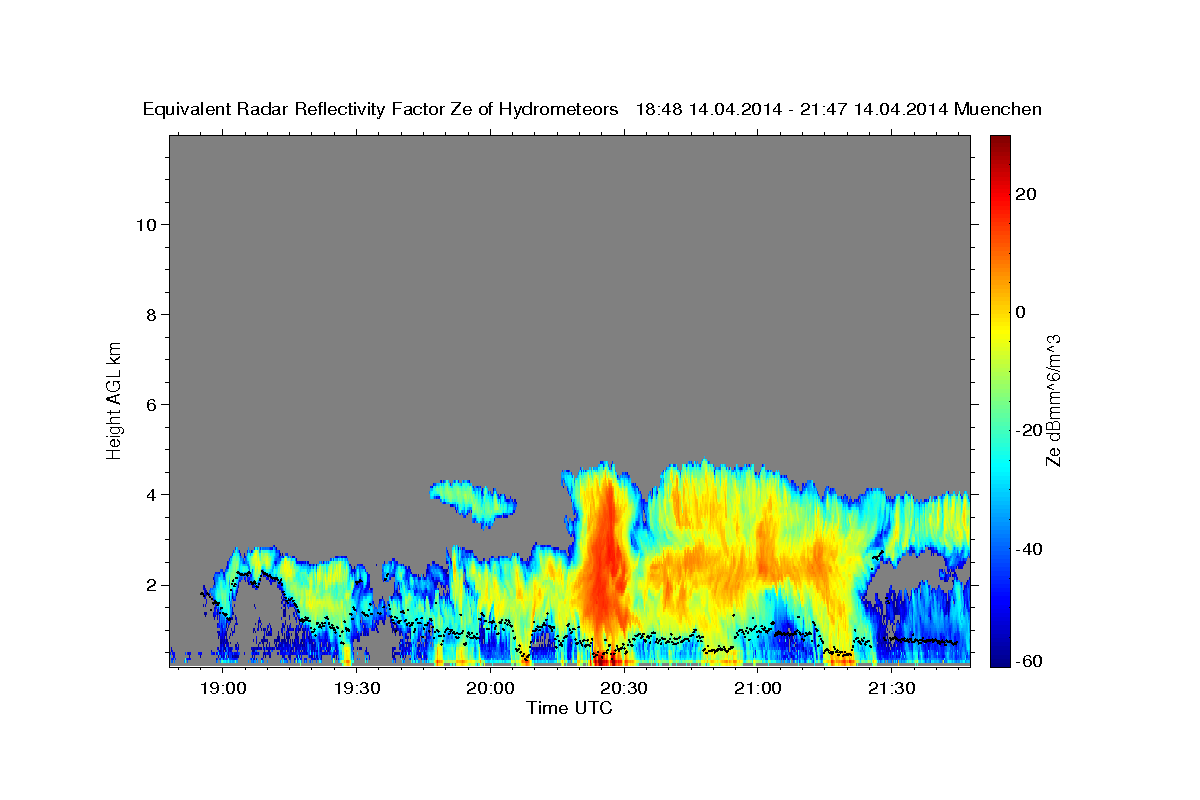1200x800 pixels.
Task: Click the 20:30 time axis label
Action: click(625, 689)
